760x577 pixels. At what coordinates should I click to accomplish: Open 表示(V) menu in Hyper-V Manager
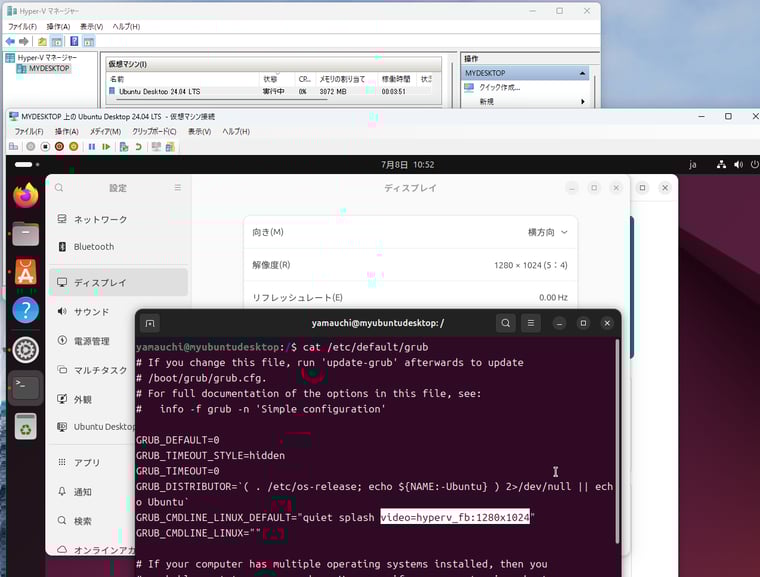click(92, 27)
